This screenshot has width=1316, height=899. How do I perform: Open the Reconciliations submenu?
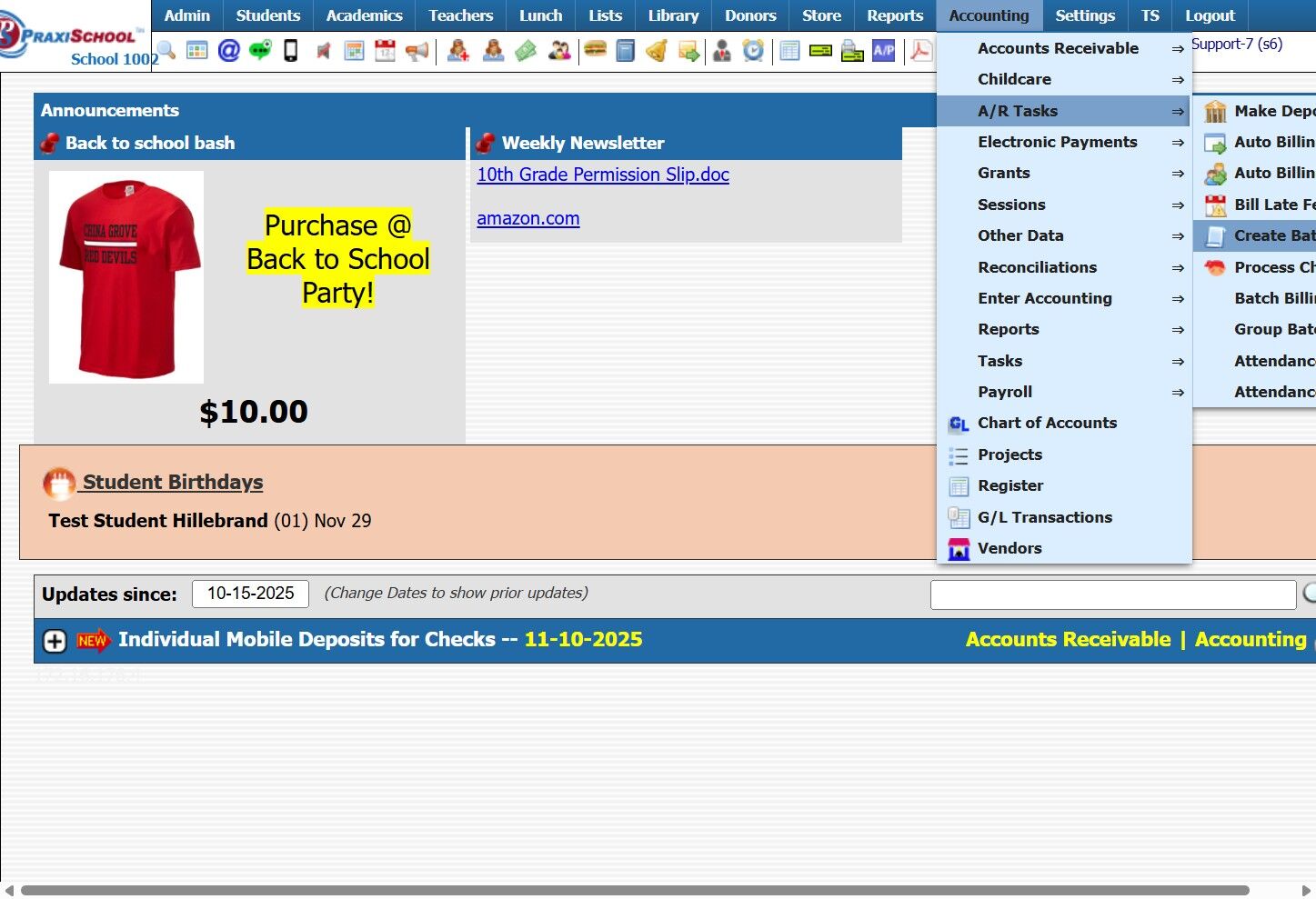pos(1064,267)
